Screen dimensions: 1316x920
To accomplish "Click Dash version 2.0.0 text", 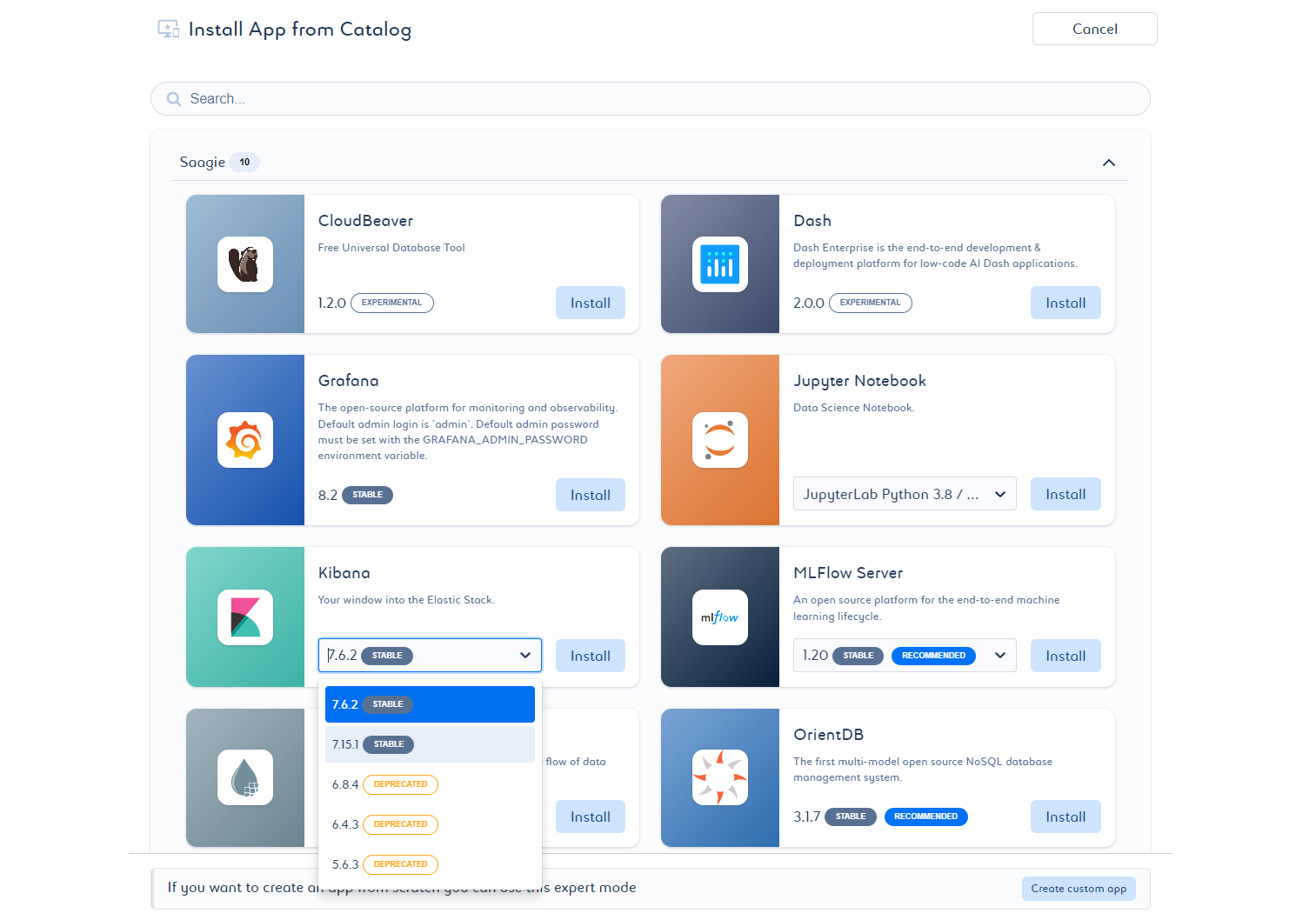I will pos(809,303).
